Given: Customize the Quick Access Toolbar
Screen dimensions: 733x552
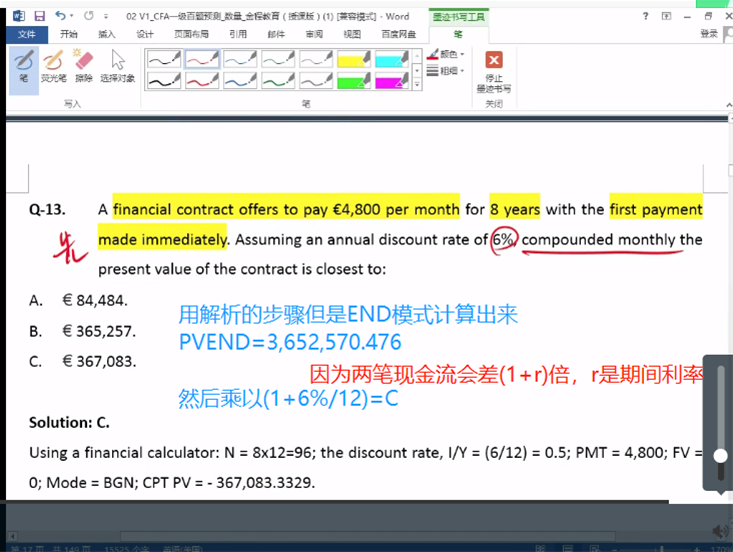Looking at the screenshot, I should pos(106,16).
